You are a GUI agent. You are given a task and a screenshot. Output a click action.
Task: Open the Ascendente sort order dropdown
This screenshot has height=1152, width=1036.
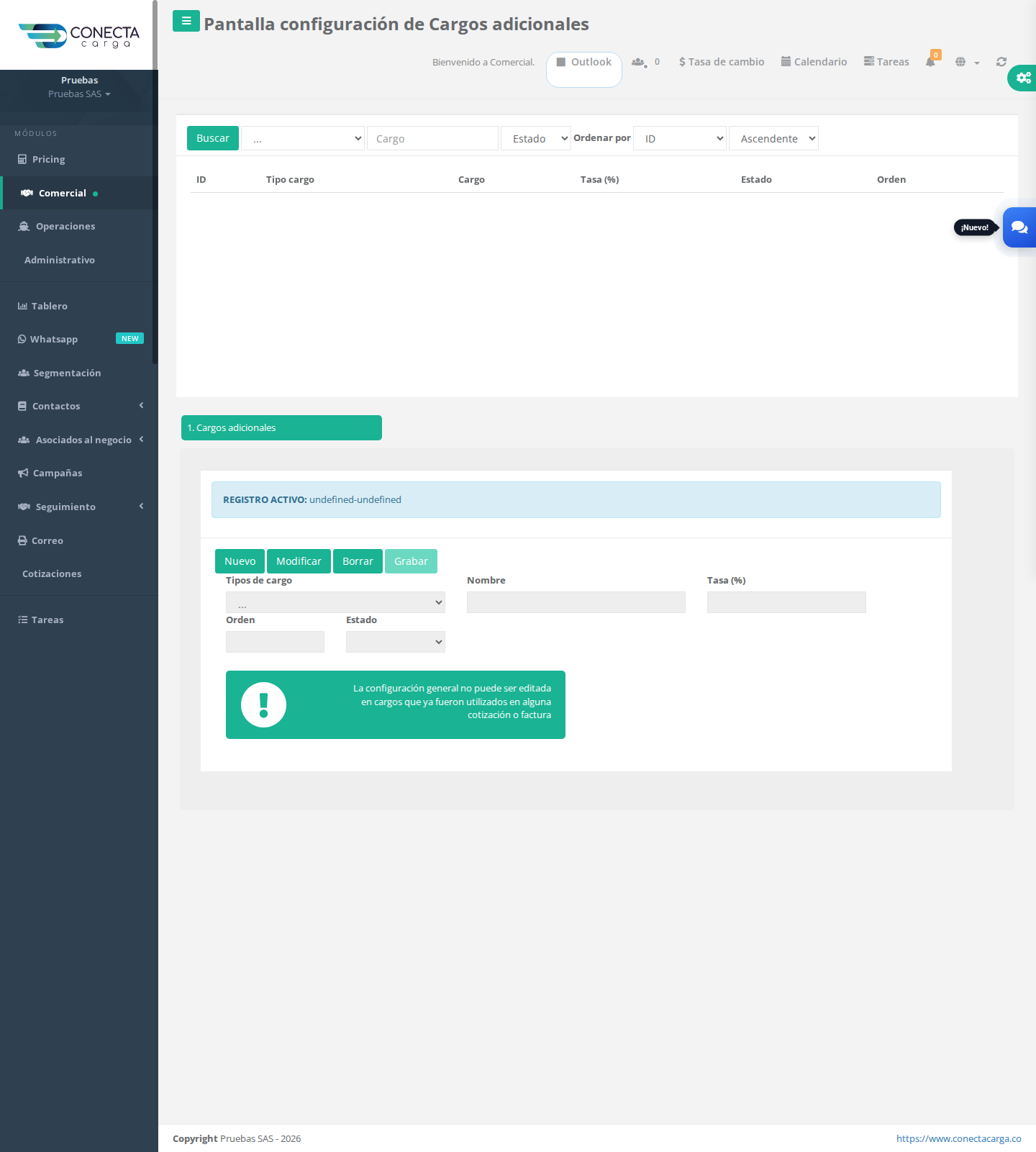(x=773, y=138)
